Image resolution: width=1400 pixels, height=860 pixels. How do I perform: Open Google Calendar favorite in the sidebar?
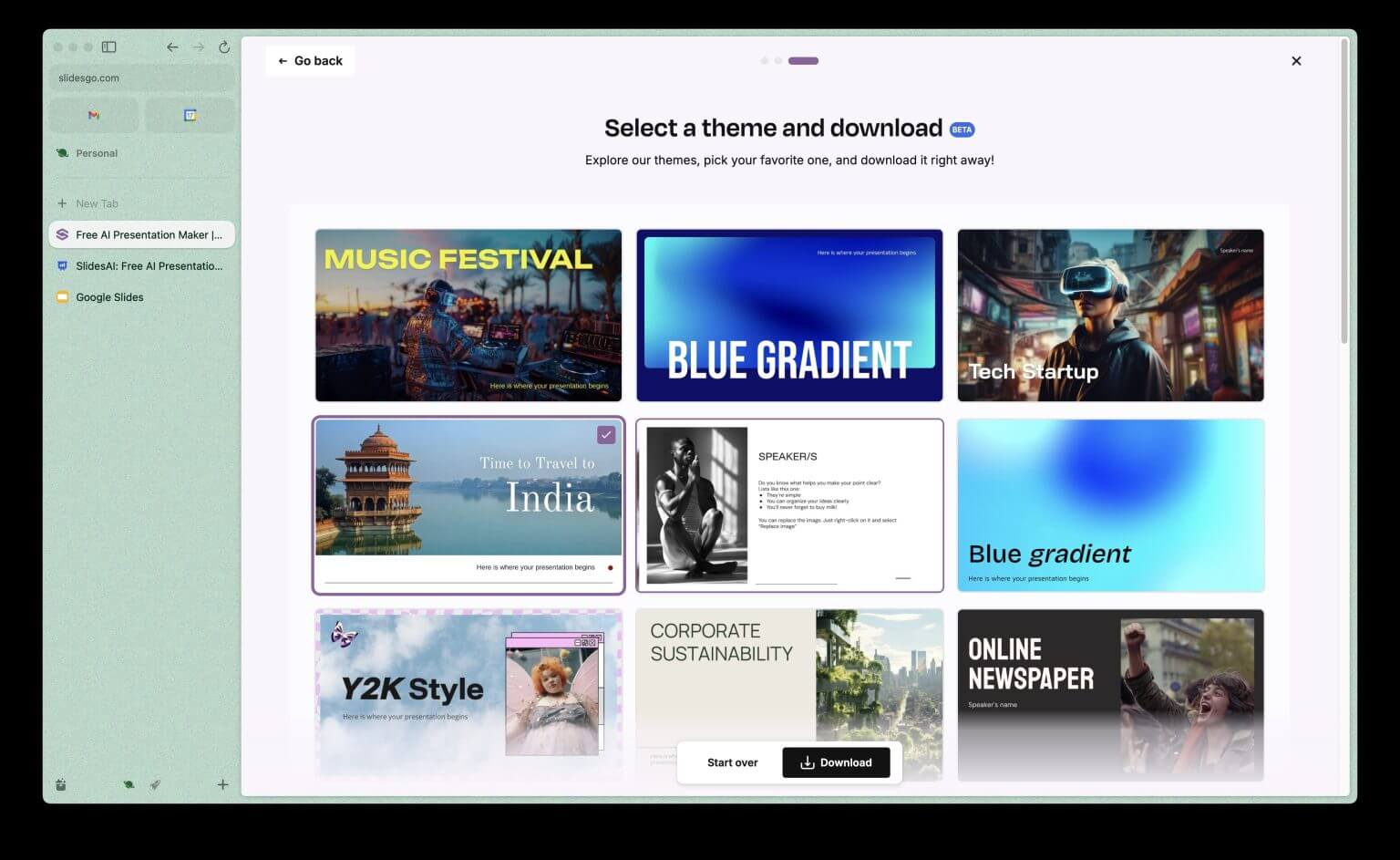point(190,114)
